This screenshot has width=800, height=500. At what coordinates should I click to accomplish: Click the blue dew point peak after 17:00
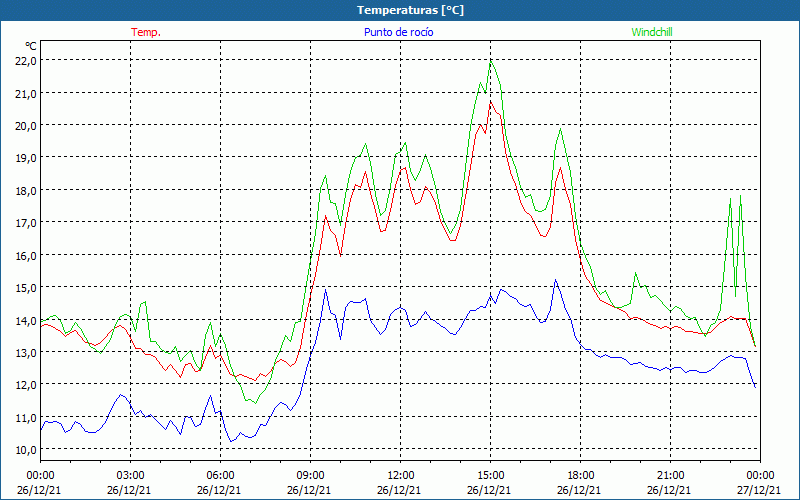point(556,280)
